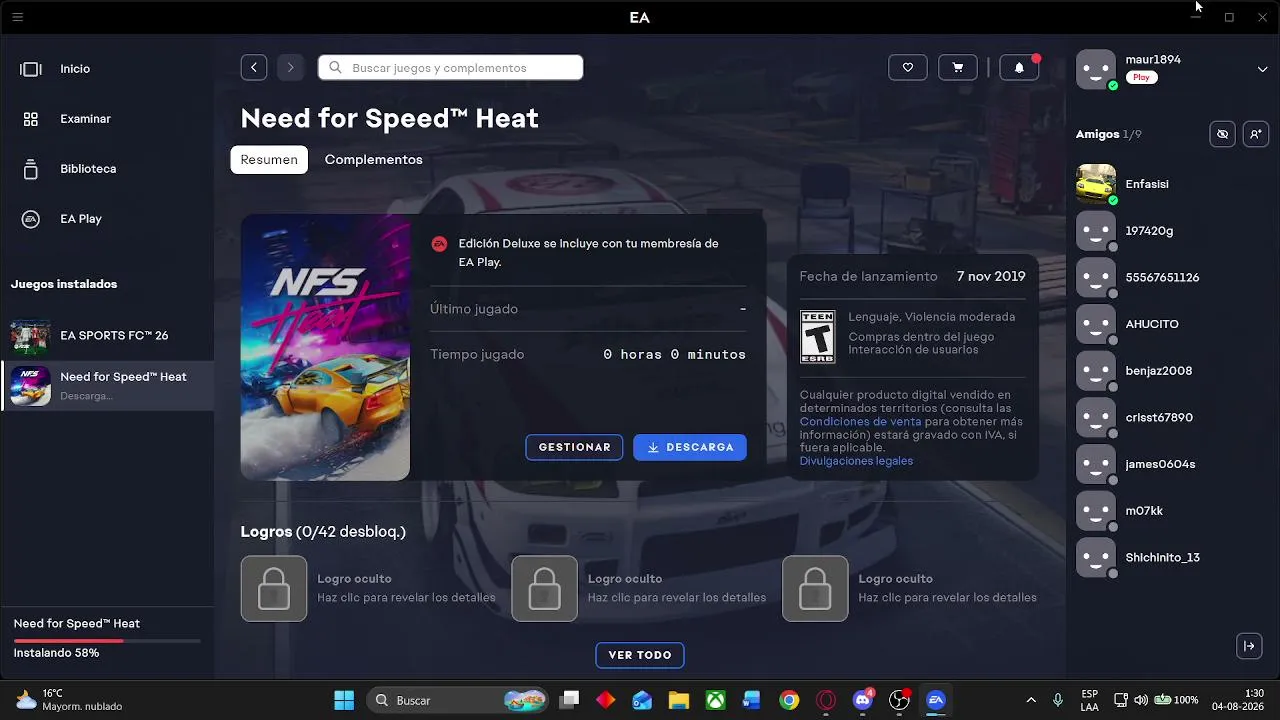The width and height of the screenshot is (1280, 720).
Task: Click the ESP LAA language indicator
Action: coord(1090,700)
